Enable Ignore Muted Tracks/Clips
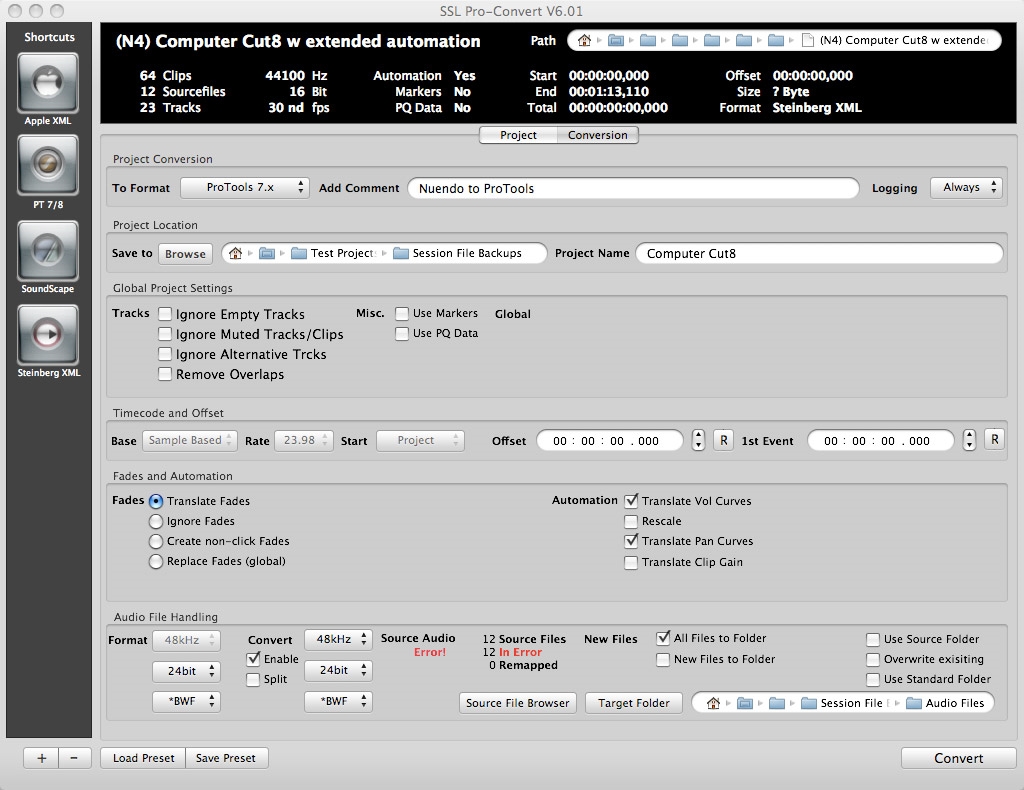This screenshot has height=790, width=1024. pyautogui.click(x=165, y=334)
